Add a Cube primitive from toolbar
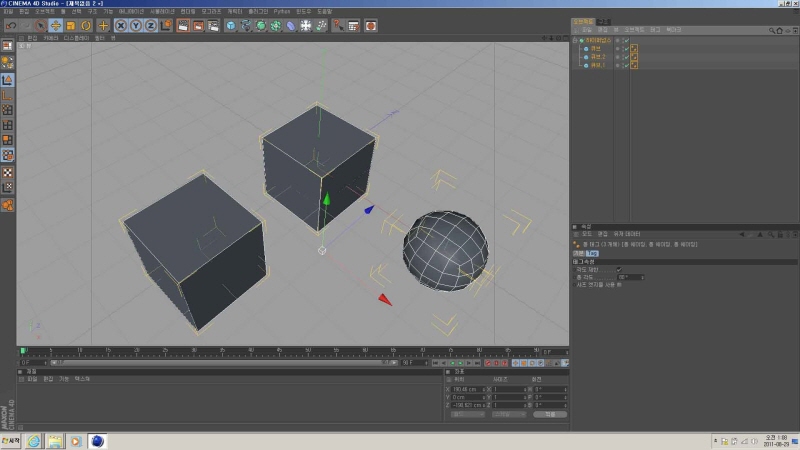Screen dimensions: 800x450 (230, 25)
